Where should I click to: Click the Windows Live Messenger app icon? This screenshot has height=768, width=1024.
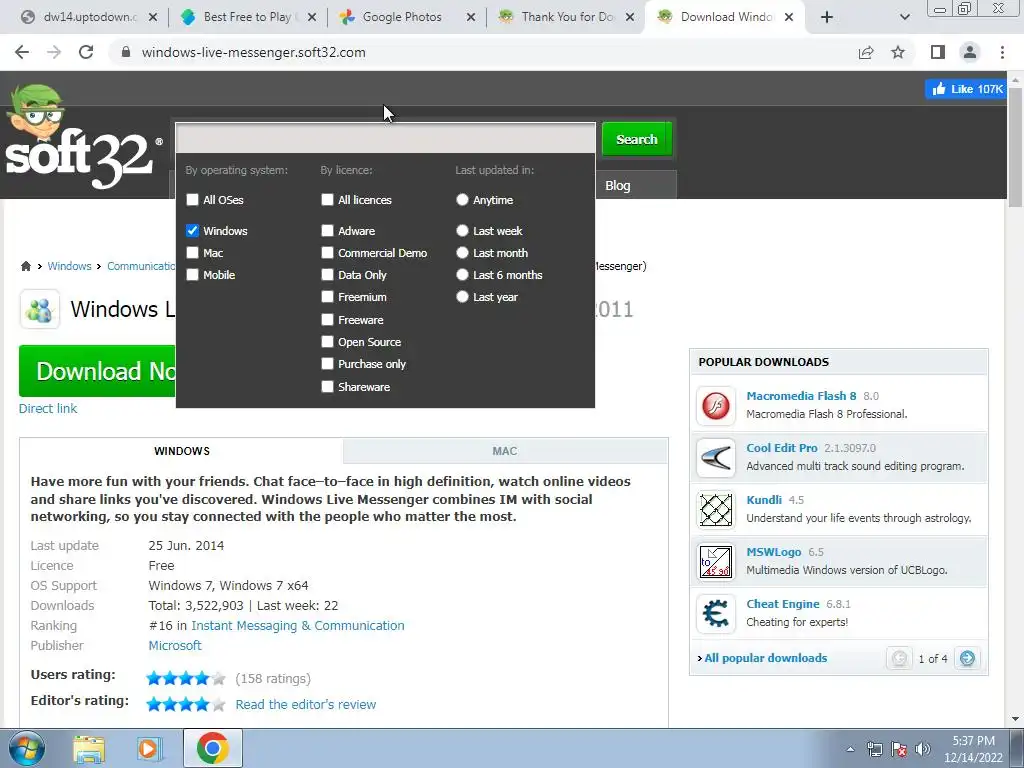tap(39, 309)
